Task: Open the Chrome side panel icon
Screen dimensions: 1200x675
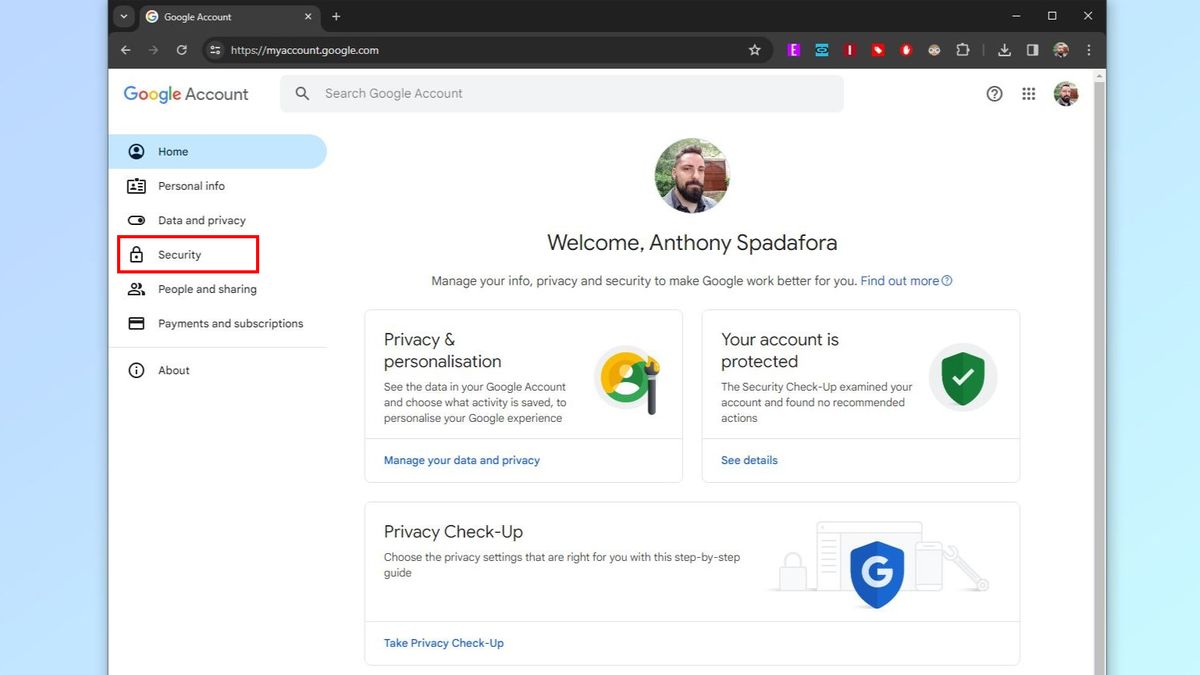Action: tap(1032, 49)
